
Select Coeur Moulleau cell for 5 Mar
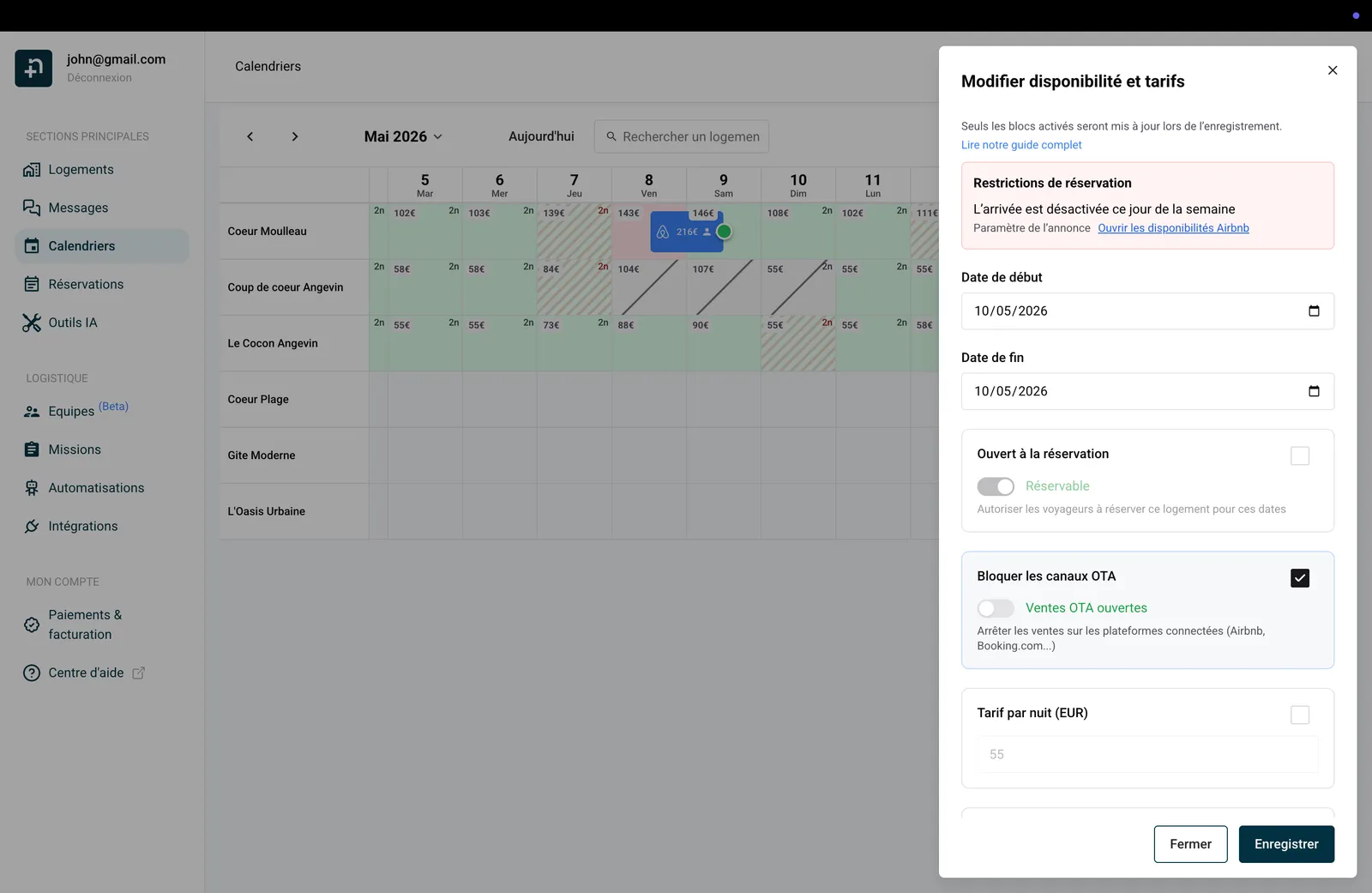point(425,232)
